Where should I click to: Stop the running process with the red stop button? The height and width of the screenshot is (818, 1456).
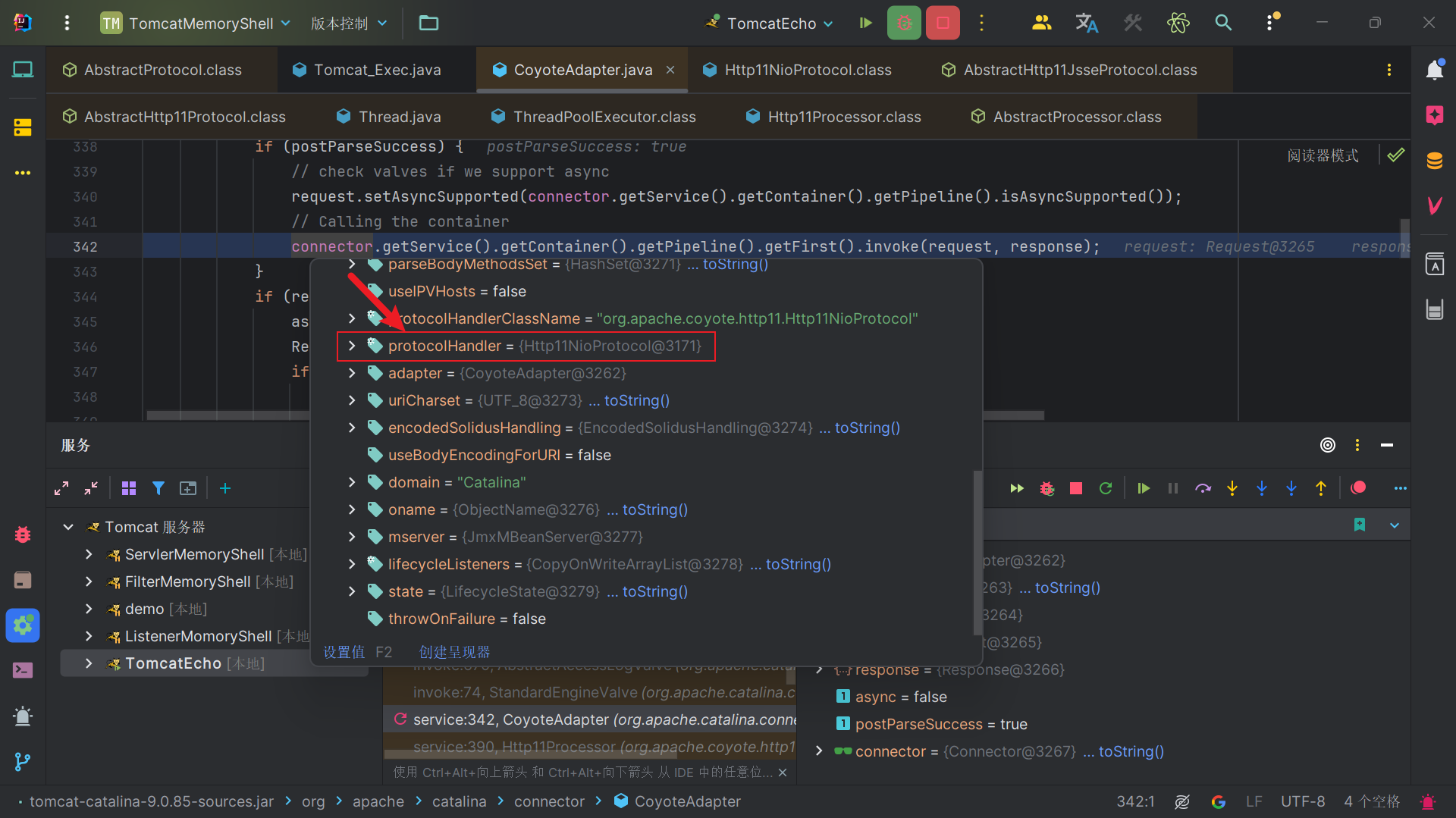tap(943, 23)
